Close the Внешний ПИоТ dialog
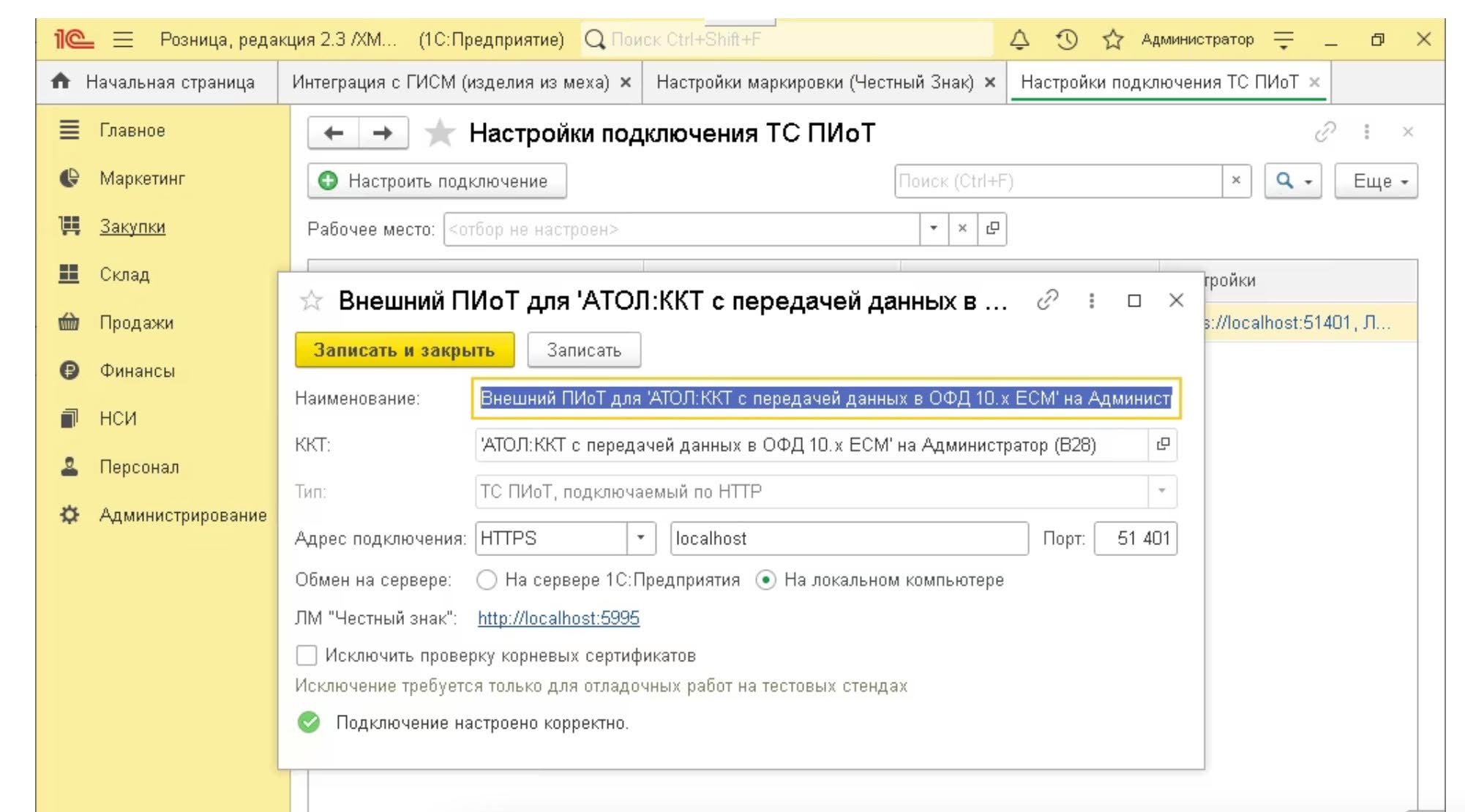Image resolution: width=1465 pixels, height=812 pixels. point(1176,301)
